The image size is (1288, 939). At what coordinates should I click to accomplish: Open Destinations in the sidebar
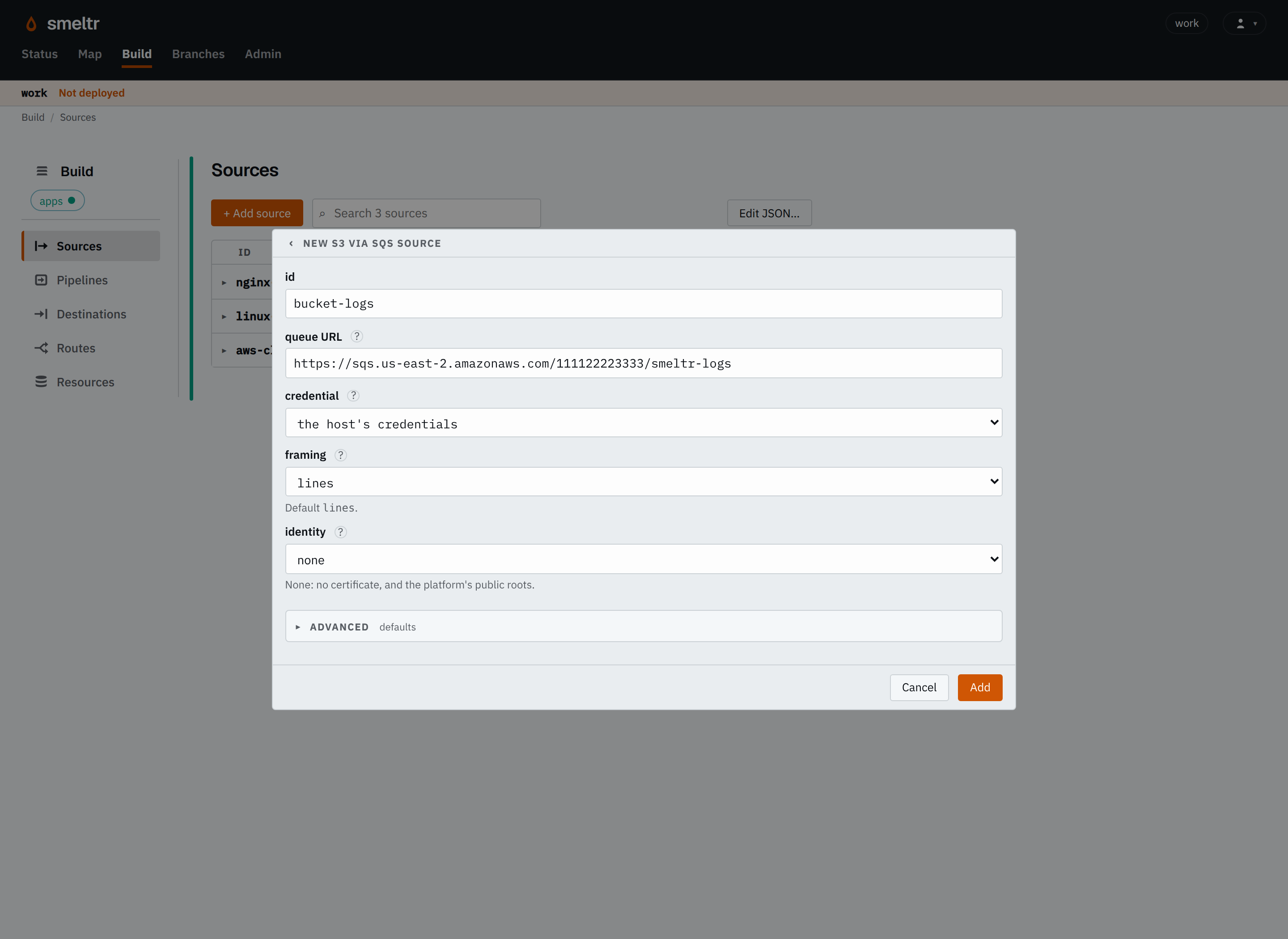pos(91,314)
